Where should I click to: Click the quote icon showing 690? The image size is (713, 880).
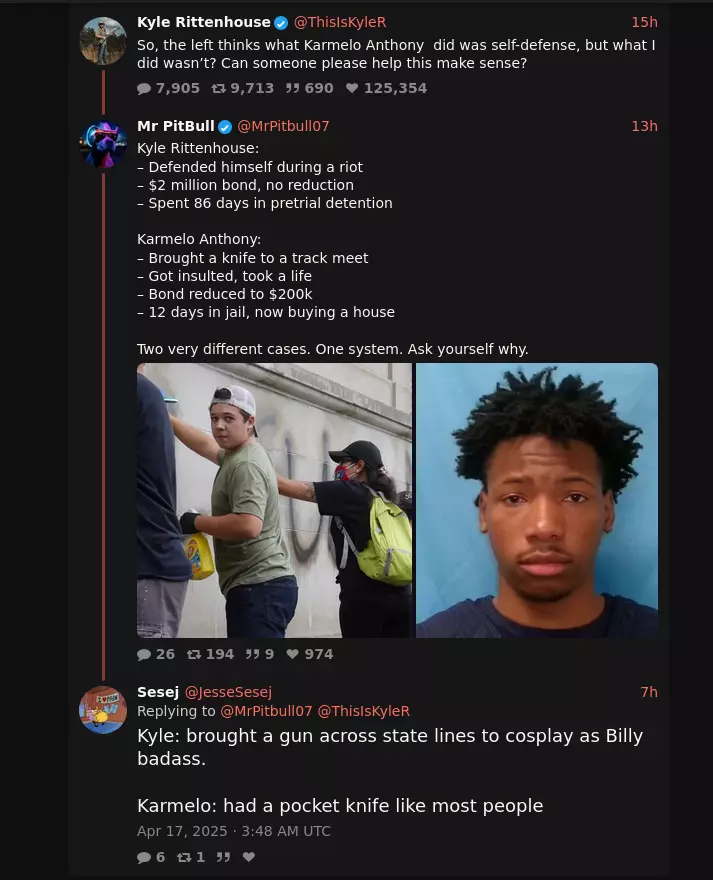point(292,88)
